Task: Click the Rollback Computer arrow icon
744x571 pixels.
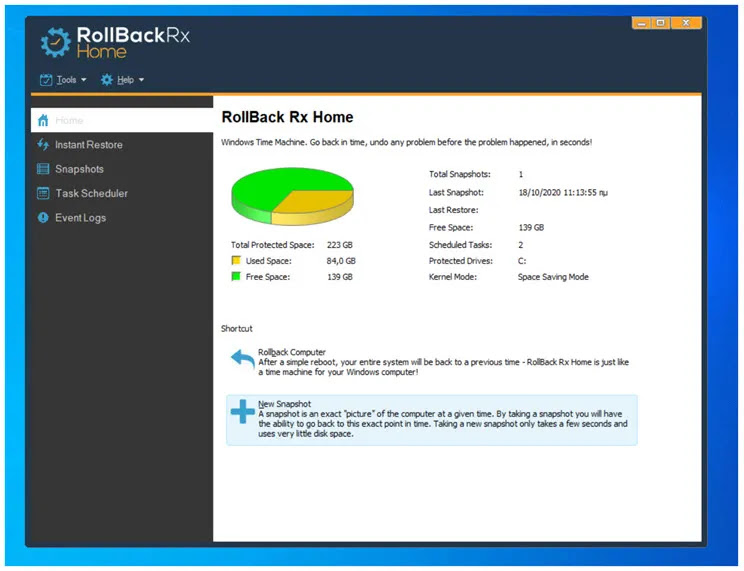Action: click(x=242, y=360)
